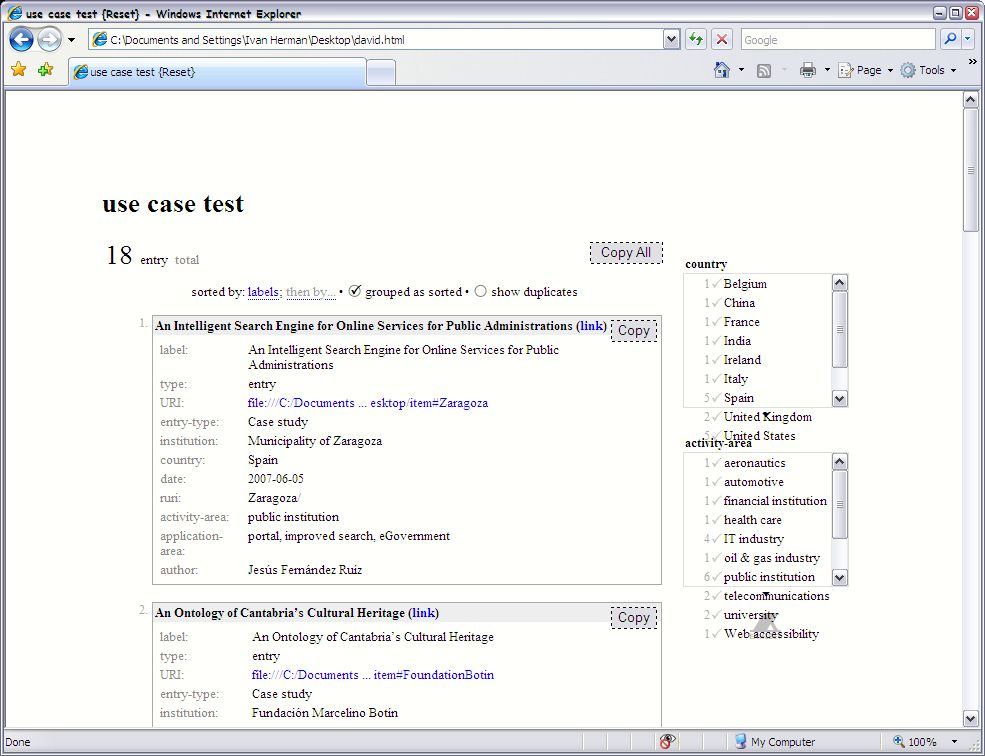
Task: Select the 'show duplicates' radio option
Action: [x=480, y=292]
